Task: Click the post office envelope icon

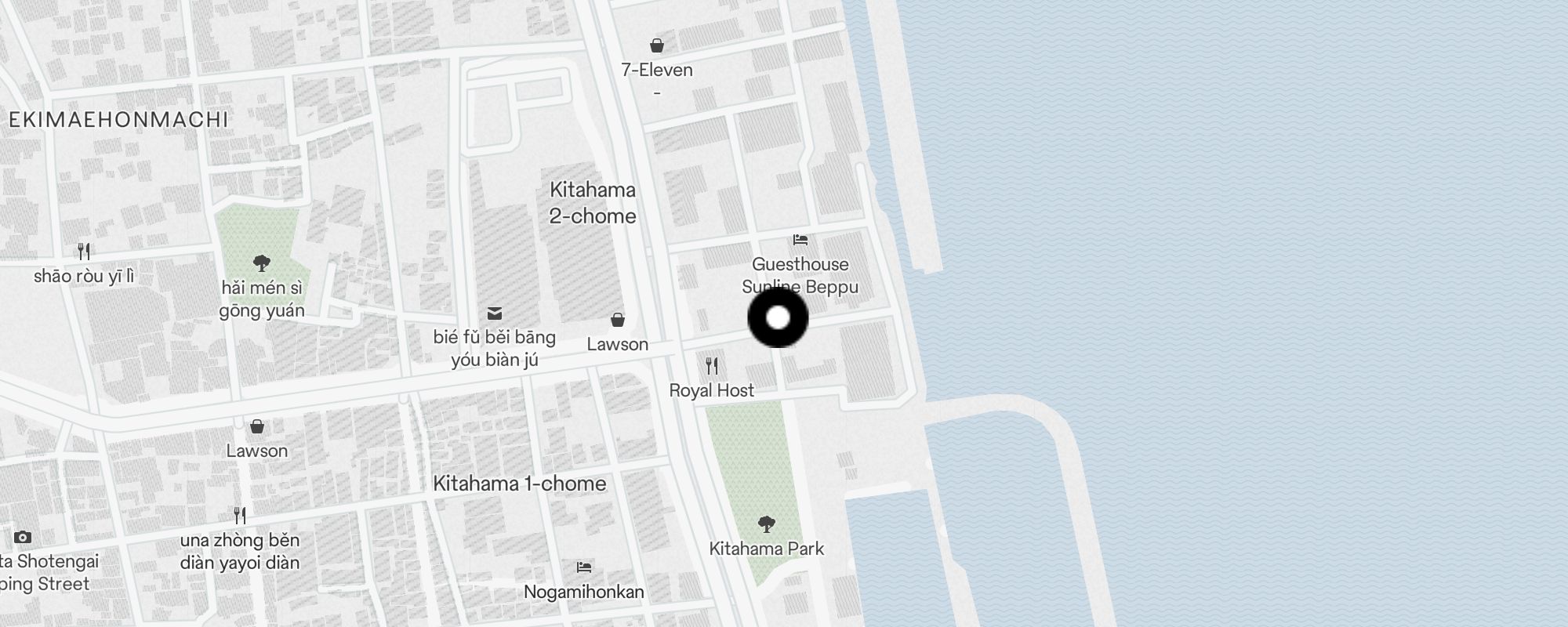Action: coord(495,313)
